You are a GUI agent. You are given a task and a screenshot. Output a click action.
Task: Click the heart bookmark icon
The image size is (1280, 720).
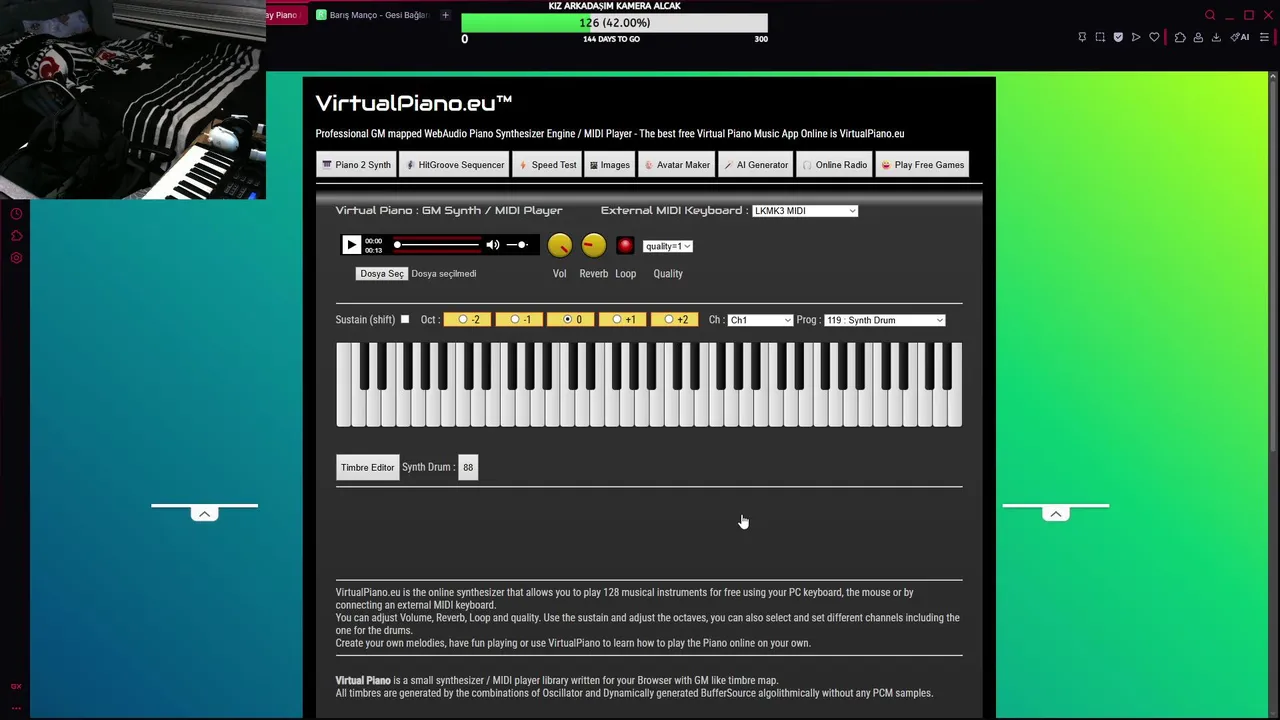point(1154,37)
